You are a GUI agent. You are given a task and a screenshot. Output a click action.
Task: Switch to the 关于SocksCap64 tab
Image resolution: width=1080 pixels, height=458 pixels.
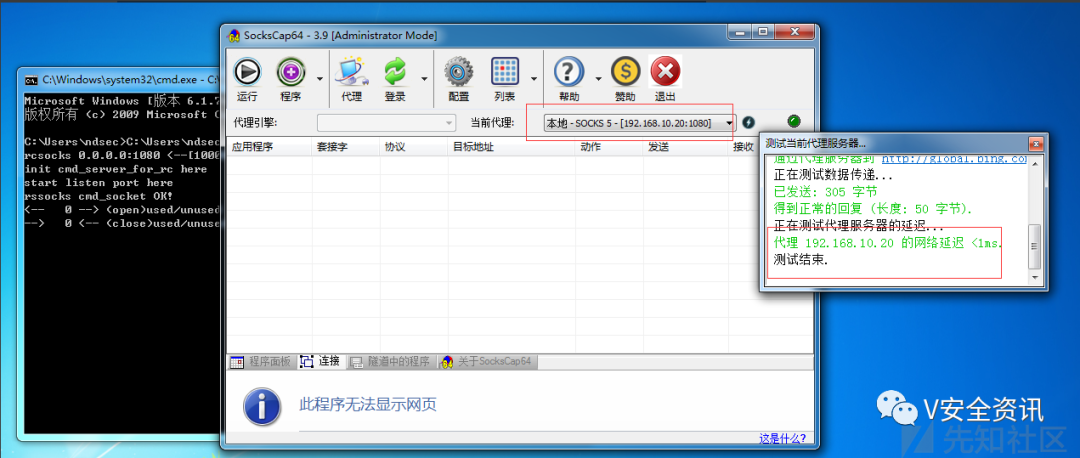point(487,362)
